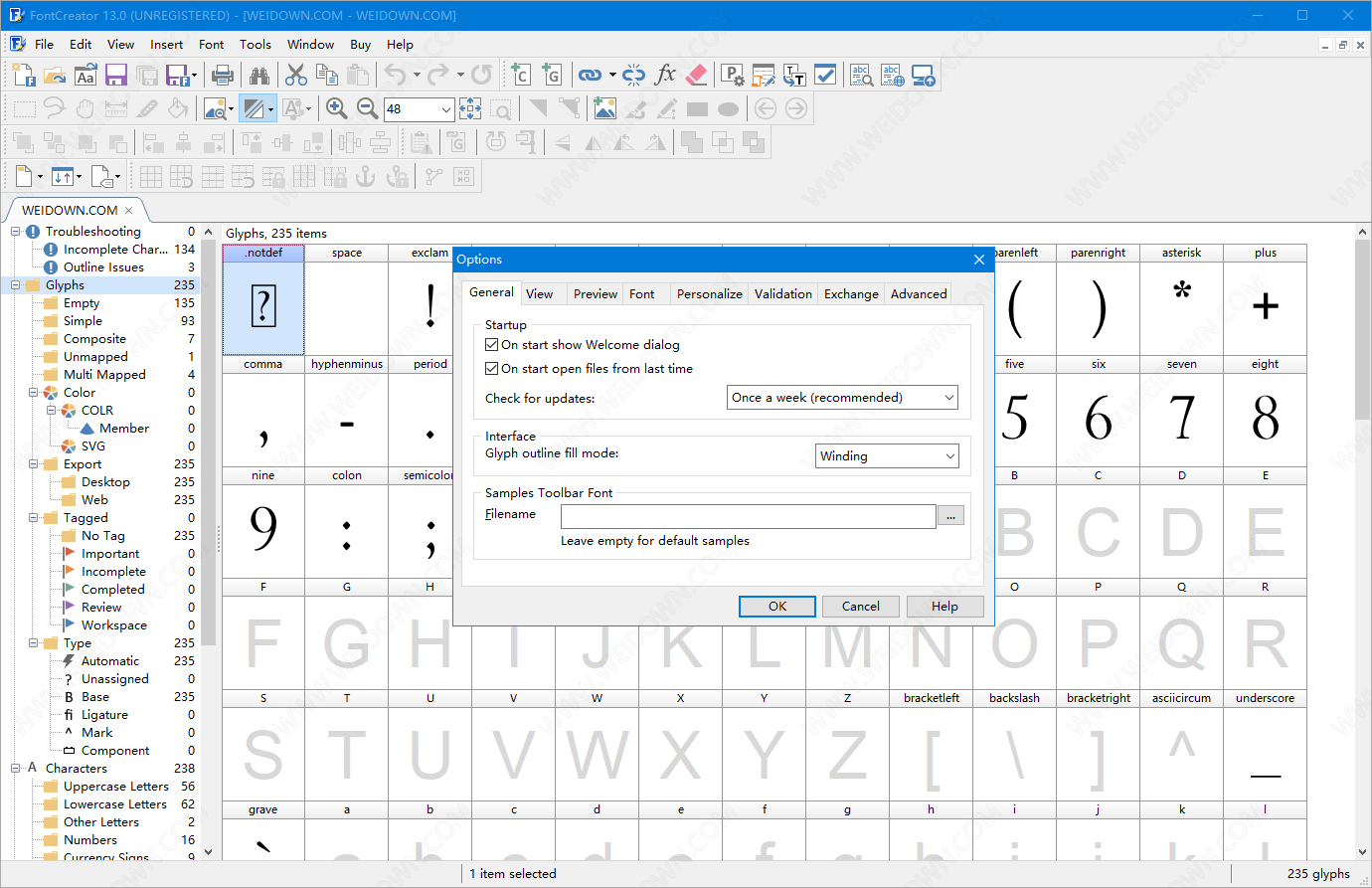Select the 'Workspace' tag item
Screen dimensions: 1372x888
click(114, 625)
